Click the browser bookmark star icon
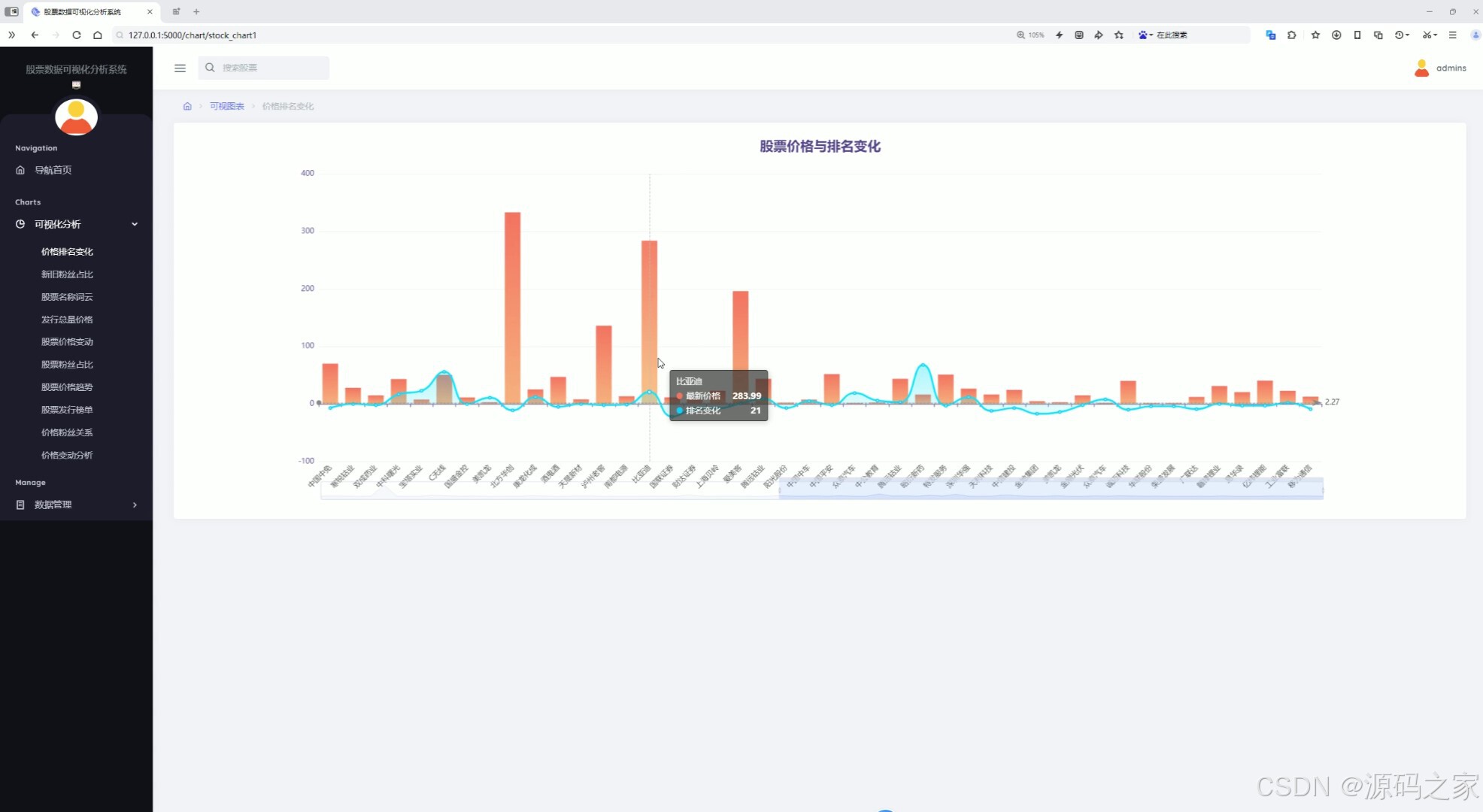Screen dimensions: 1483x812 1119,35
